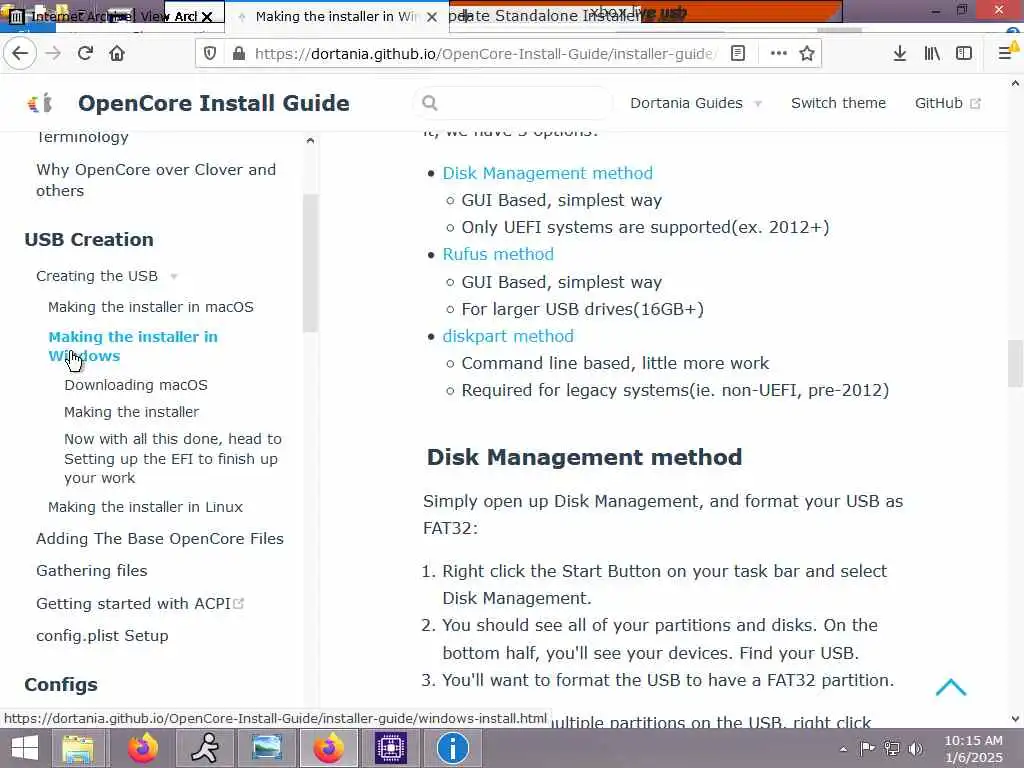Open tracking protection shield info

210,54
